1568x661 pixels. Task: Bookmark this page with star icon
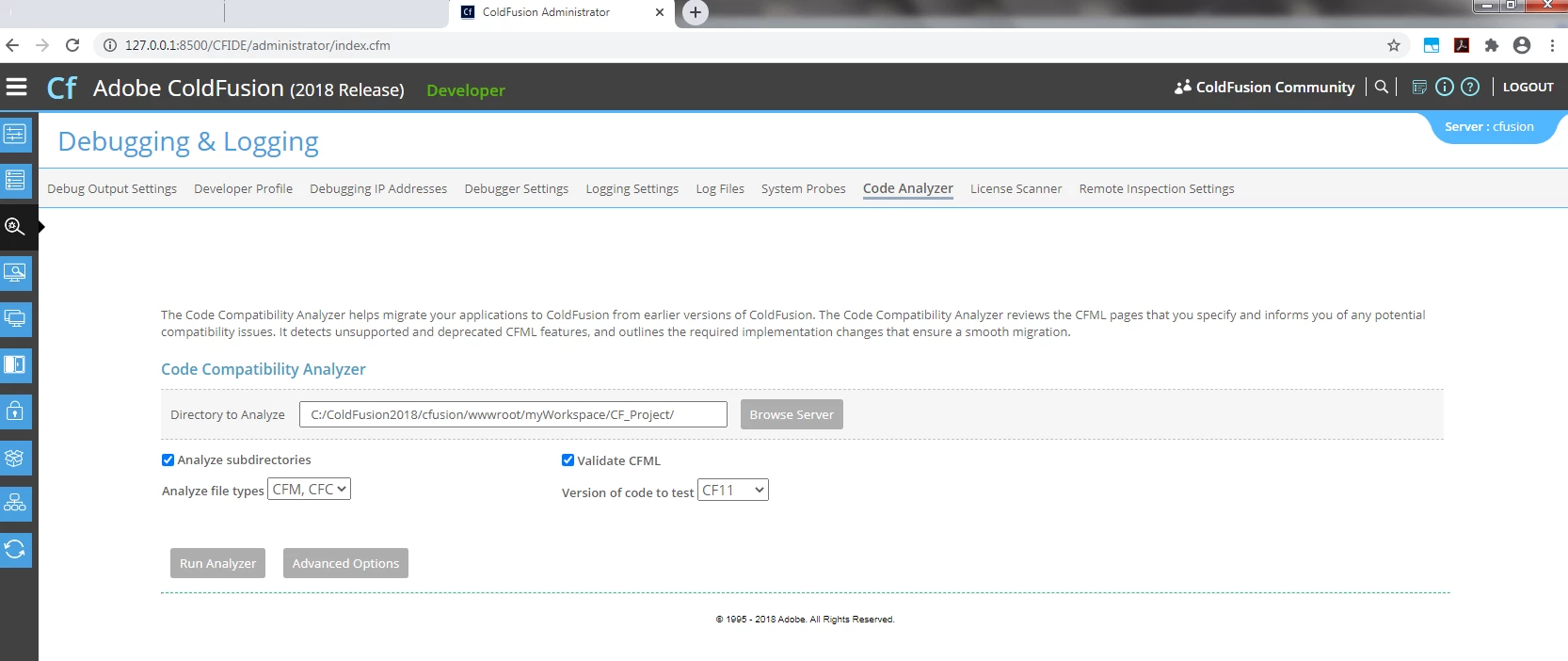1394,45
